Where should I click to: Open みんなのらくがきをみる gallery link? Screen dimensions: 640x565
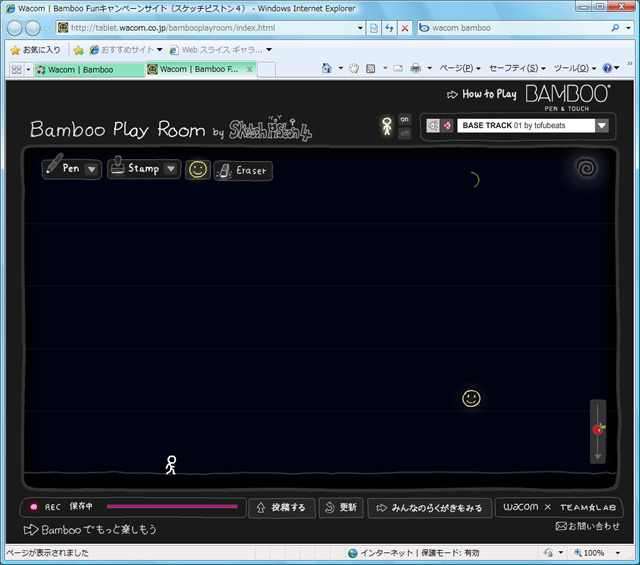[x=429, y=508]
